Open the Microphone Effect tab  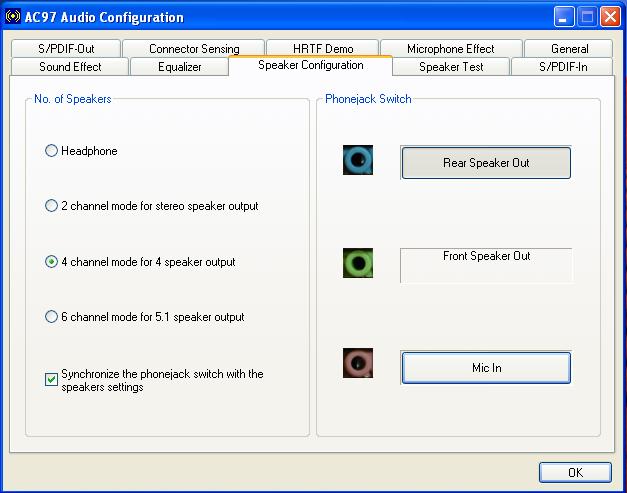[x=450, y=48]
